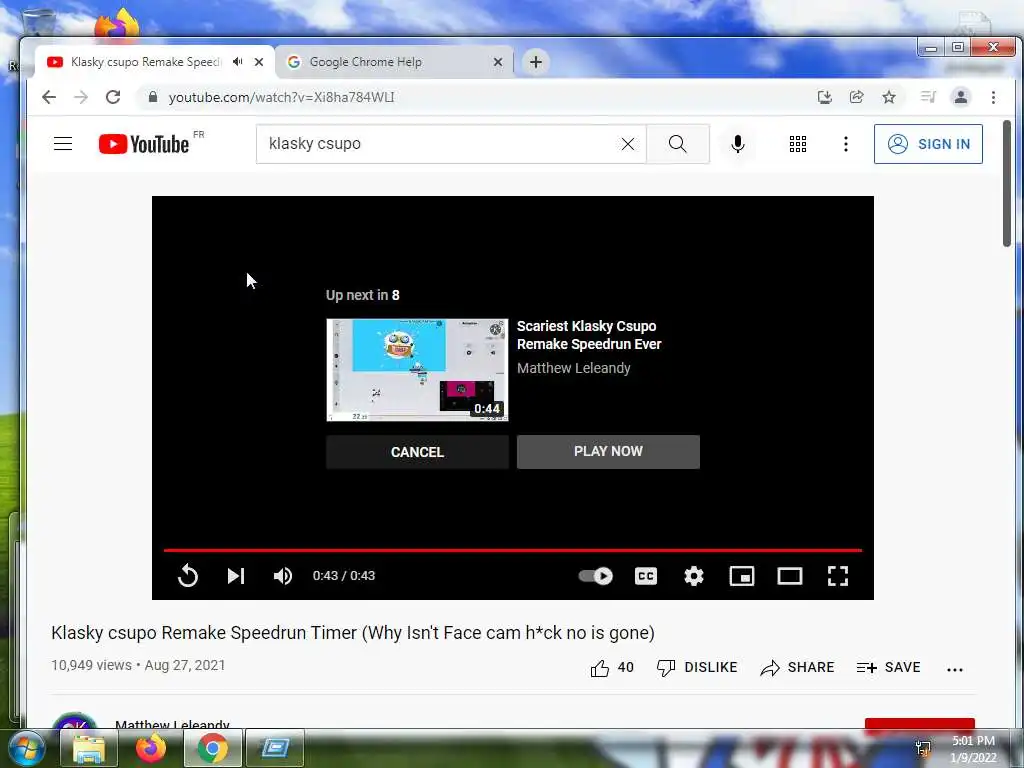Open Scariest Klasky Csupo Remake Speedrun title

[x=589, y=335]
